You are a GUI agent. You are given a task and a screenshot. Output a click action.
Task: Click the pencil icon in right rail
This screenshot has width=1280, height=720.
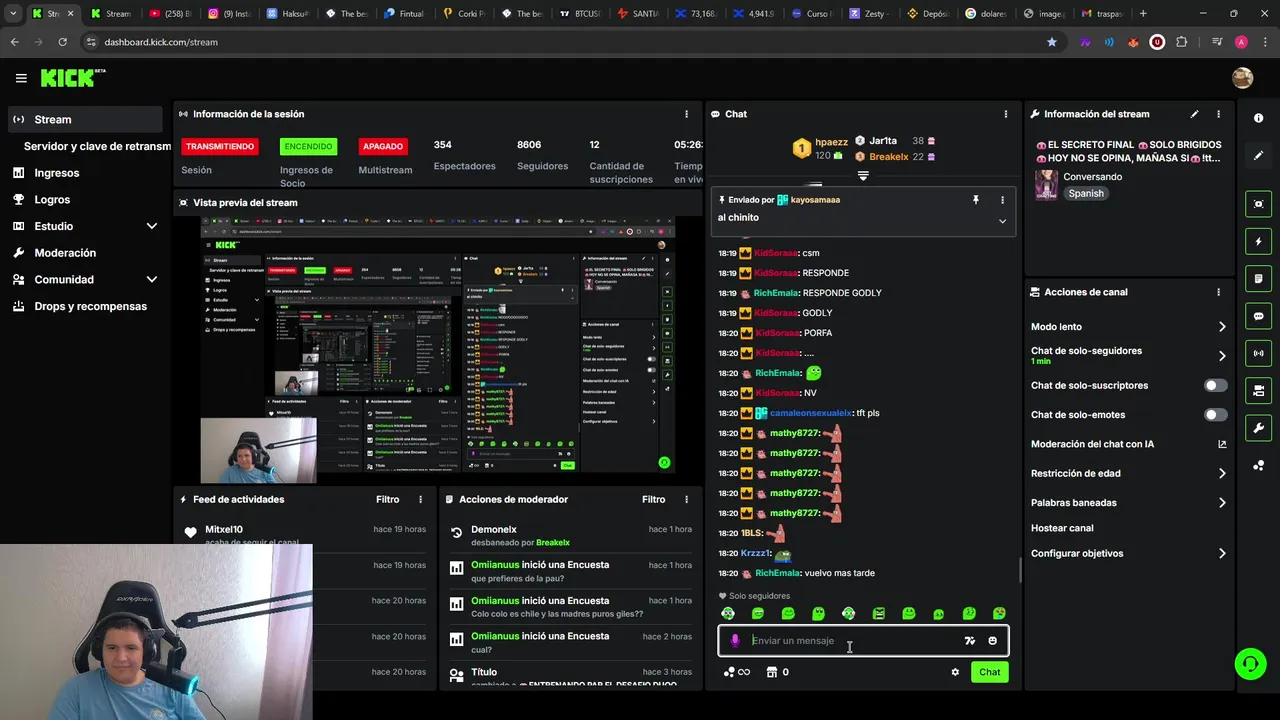tap(1258, 155)
